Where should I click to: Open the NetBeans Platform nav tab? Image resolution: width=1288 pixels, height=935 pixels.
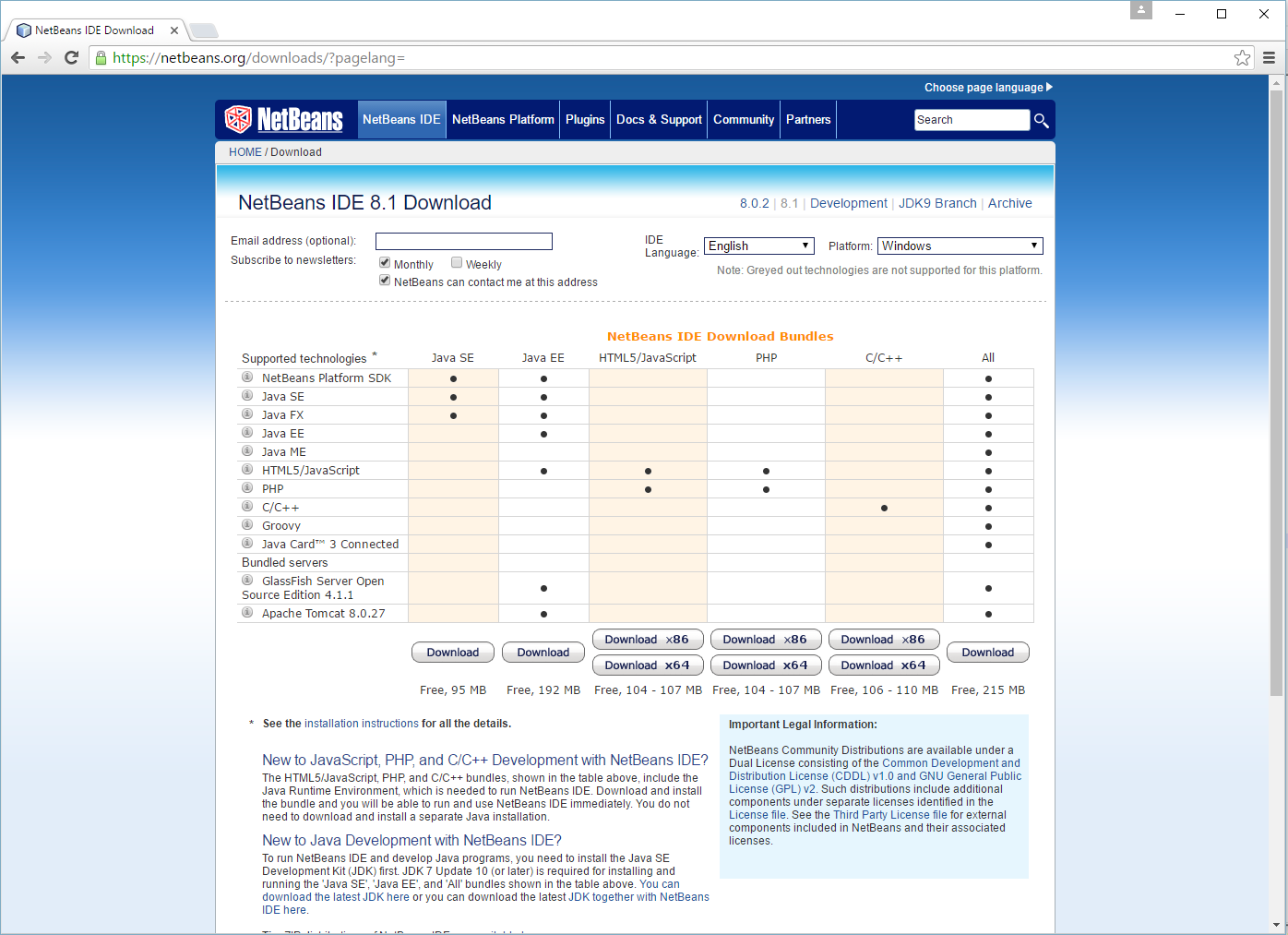coord(503,120)
